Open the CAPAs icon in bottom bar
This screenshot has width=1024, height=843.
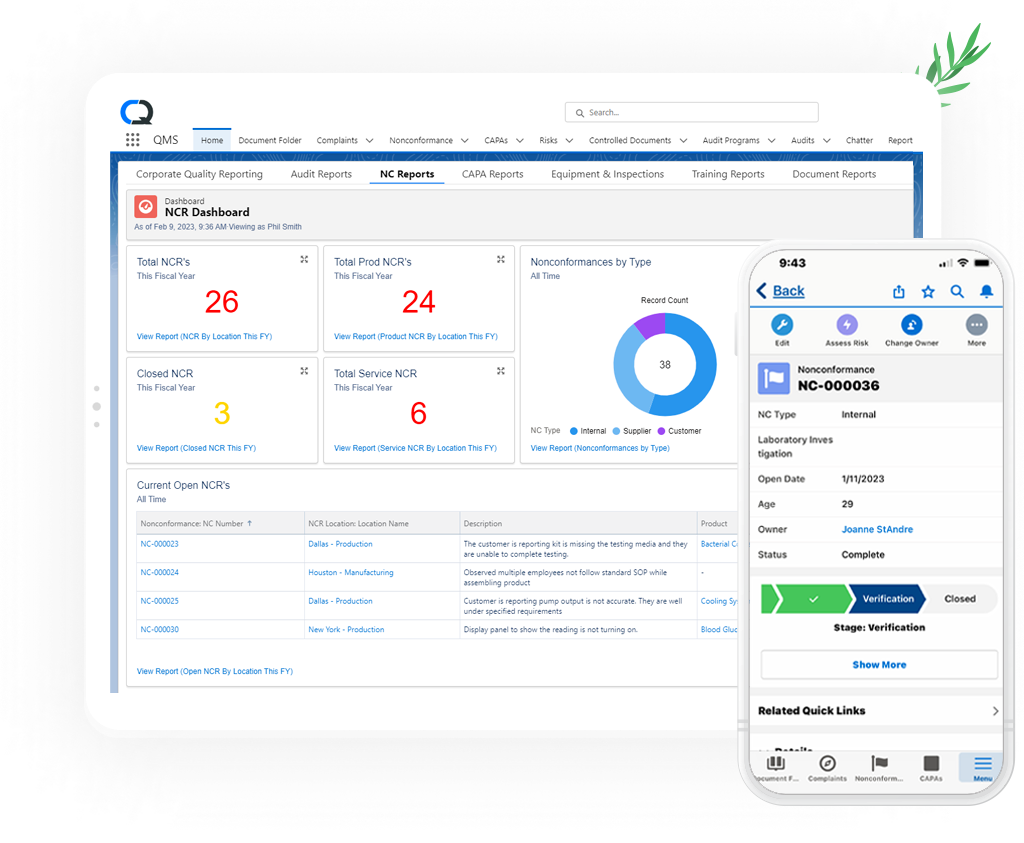[930, 765]
